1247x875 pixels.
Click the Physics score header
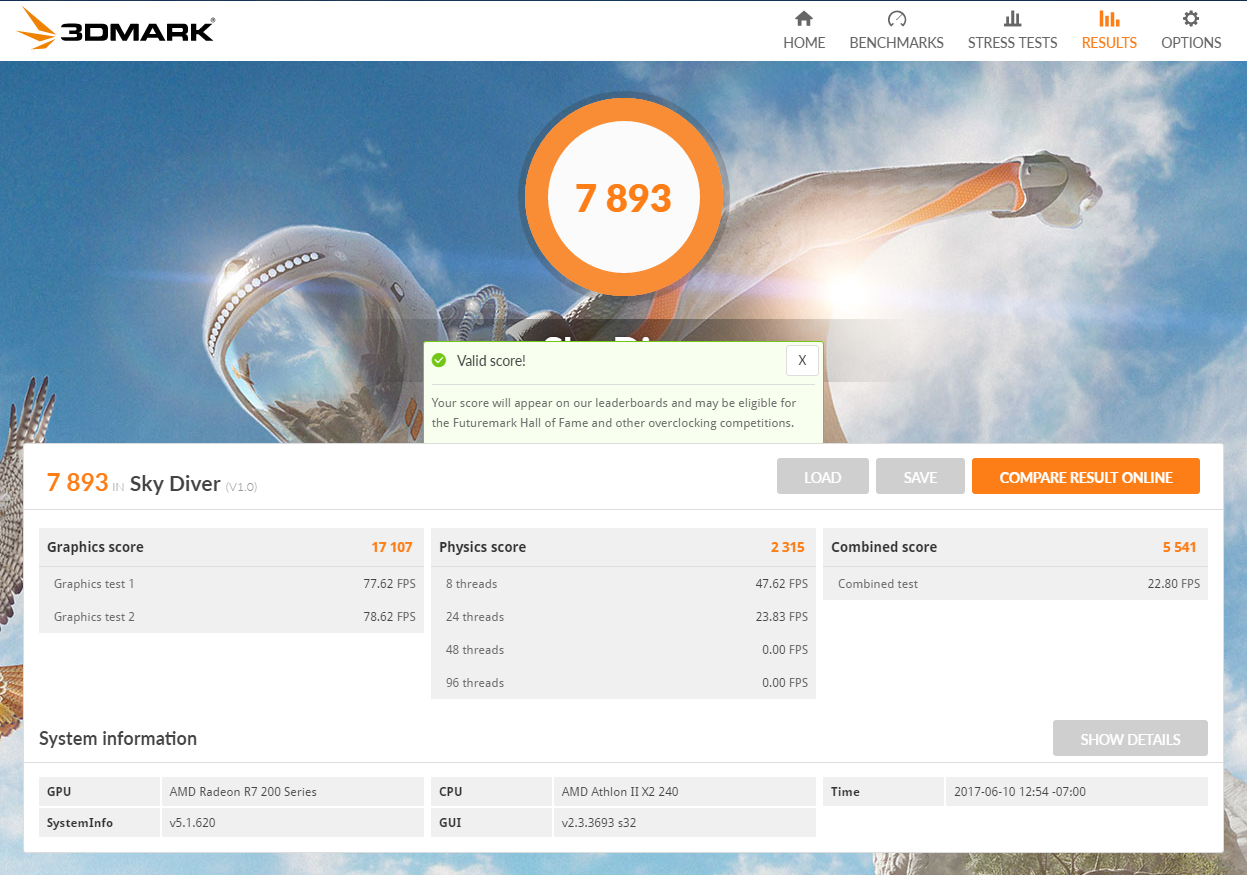coord(623,547)
